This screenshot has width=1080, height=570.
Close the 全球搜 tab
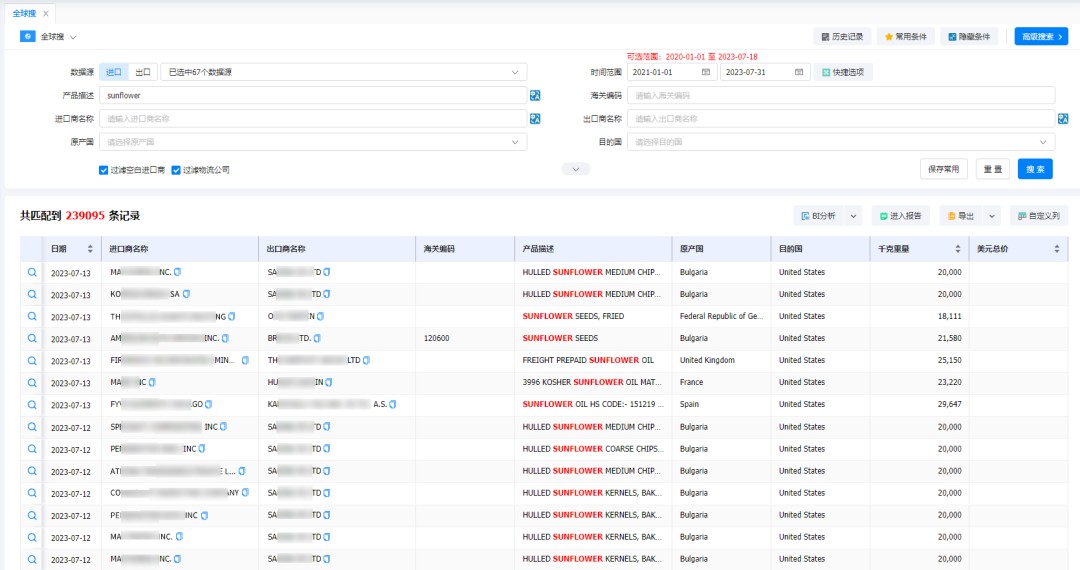[x=46, y=14]
